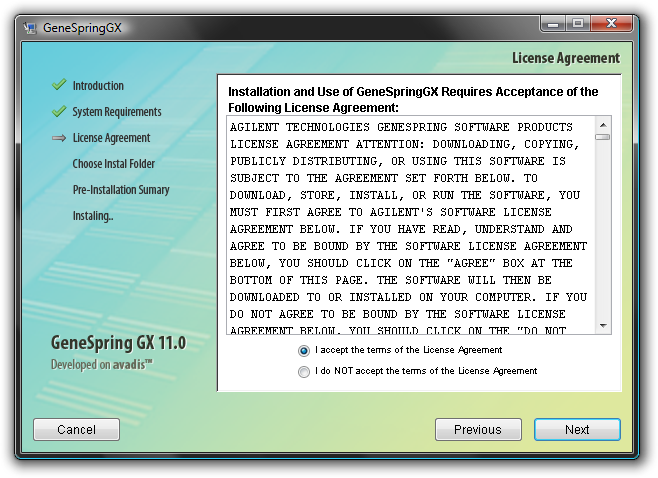This screenshot has width=658, height=478.
Task: Minimize the GeneSpringGX installer window
Action: point(553,24)
